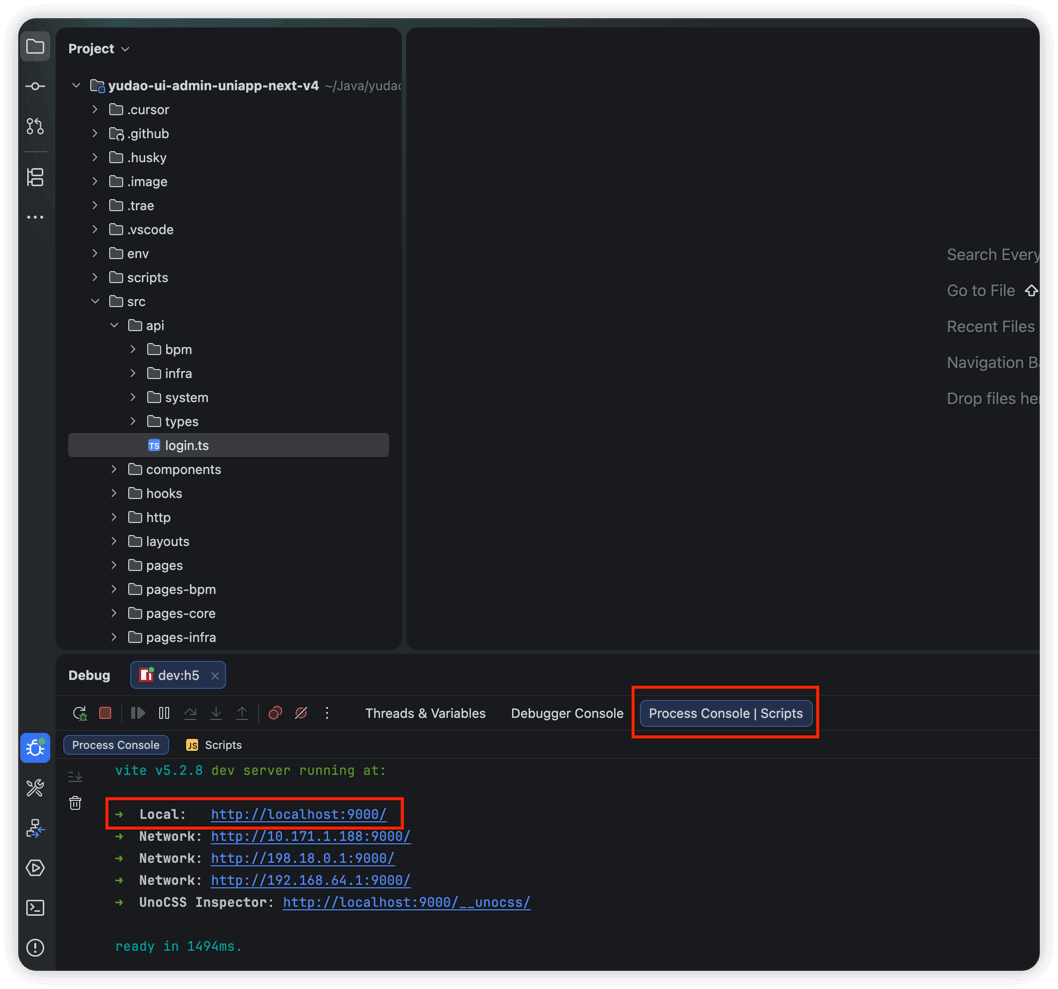Stop the running dev:h5 process

point(105,713)
